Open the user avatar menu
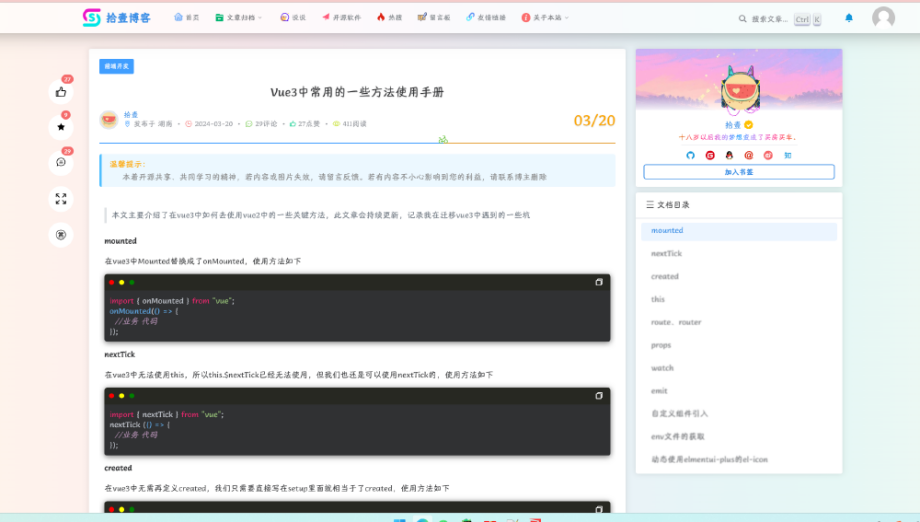Screen dimensions: 920x522 pos(883,18)
